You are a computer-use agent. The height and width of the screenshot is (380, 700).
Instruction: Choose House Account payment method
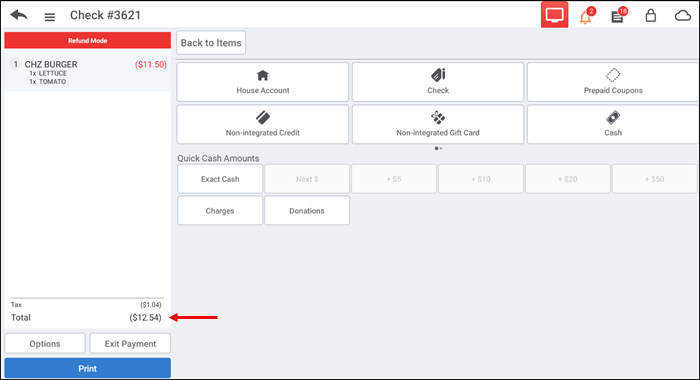click(x=262, y=82)
